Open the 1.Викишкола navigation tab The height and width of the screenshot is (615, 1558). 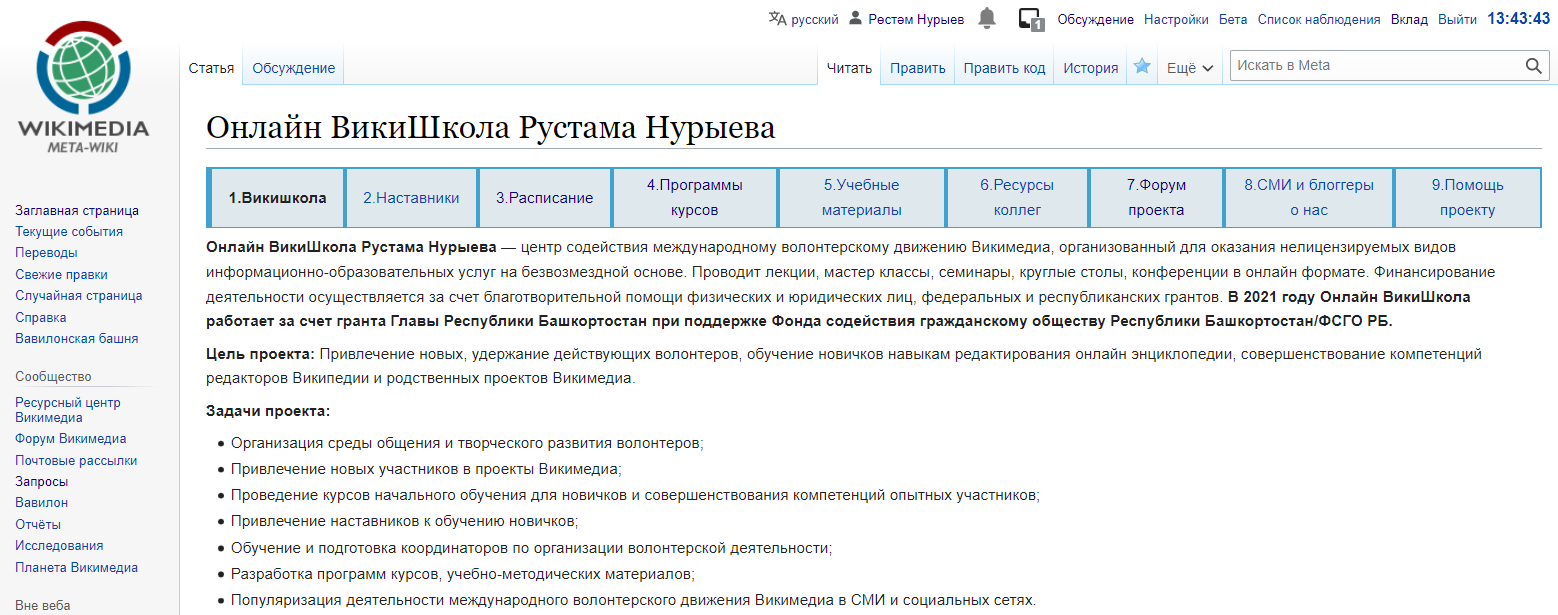tap(277, 198)
